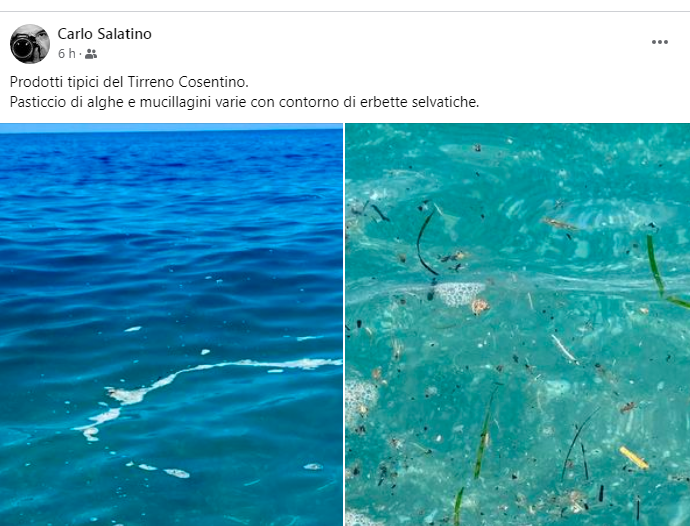Viewport: 690px width, 526px height.
Task: Click the phrase "erbette selvatiche" in caption
Action: (x=419, y=102)
